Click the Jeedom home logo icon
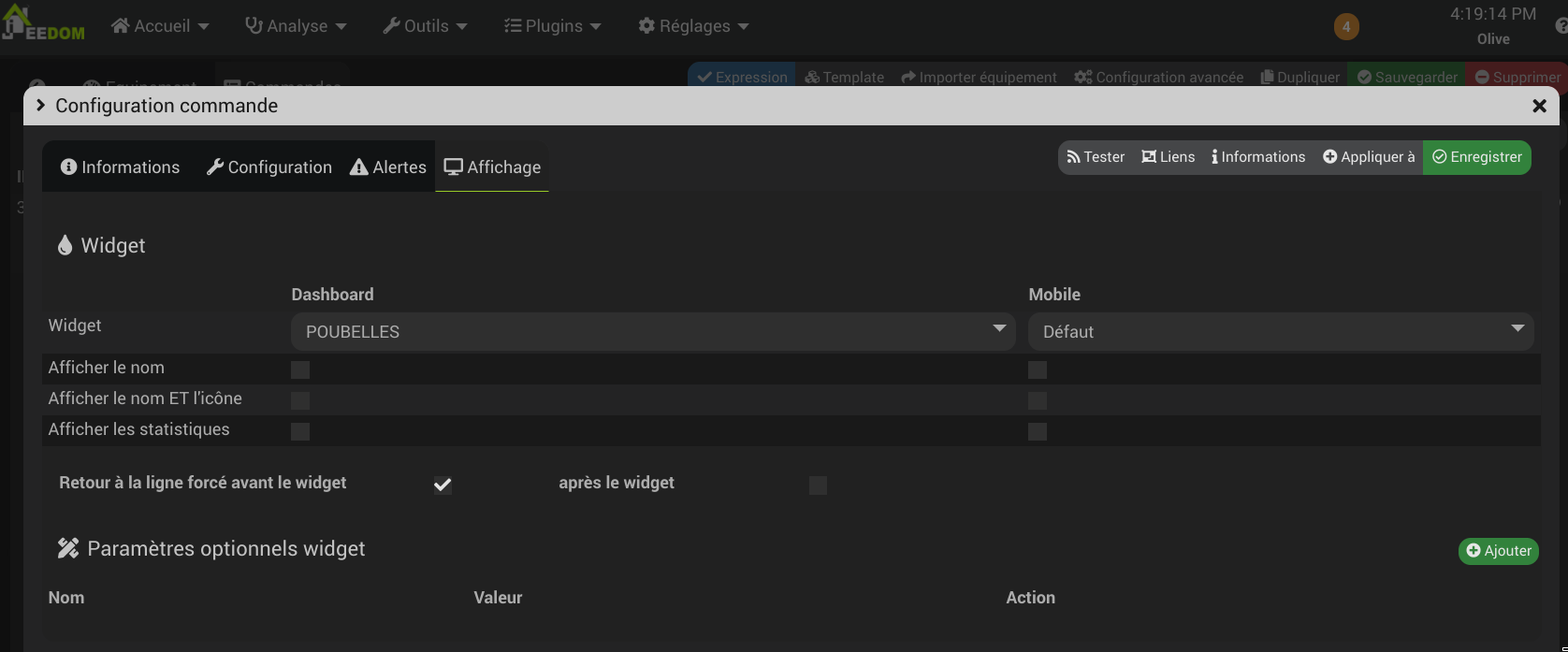1568x652 pixels. point(16,22)
